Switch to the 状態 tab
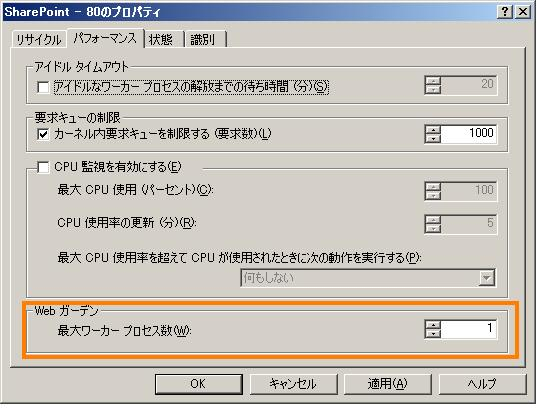The width and height of the screenshot is (537, 408). coord(161,40)
